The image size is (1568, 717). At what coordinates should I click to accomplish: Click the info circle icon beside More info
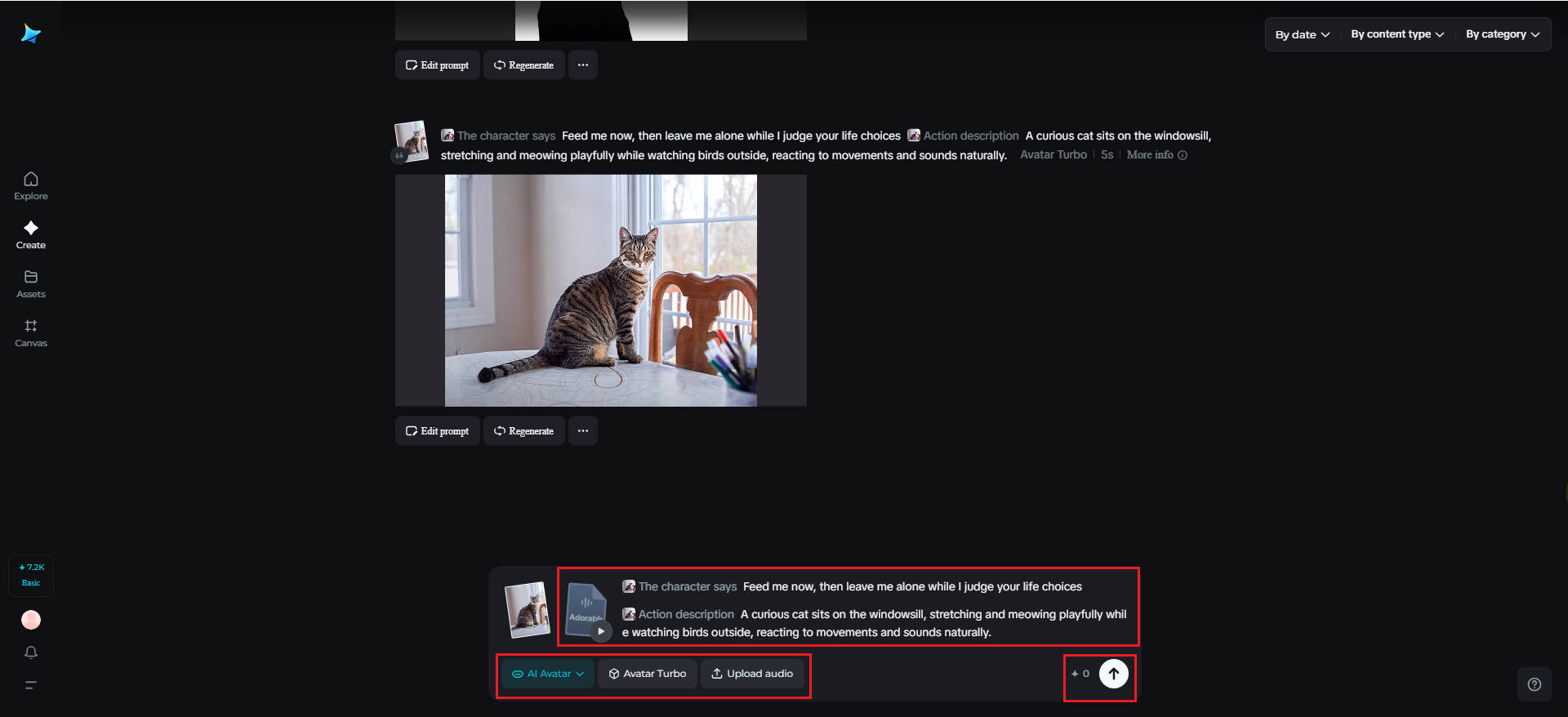point(1183,155)
